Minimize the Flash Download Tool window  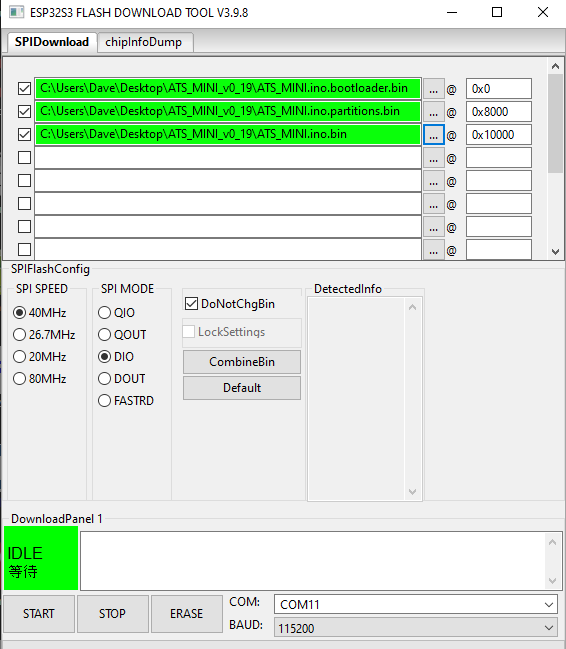click(x=452, y=12)
